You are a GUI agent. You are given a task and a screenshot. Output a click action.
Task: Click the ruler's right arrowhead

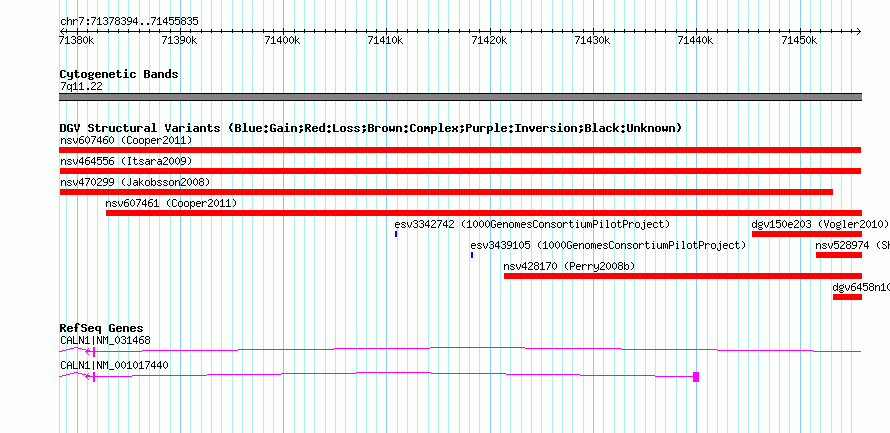pyautogui.click(x=858, y=31)
